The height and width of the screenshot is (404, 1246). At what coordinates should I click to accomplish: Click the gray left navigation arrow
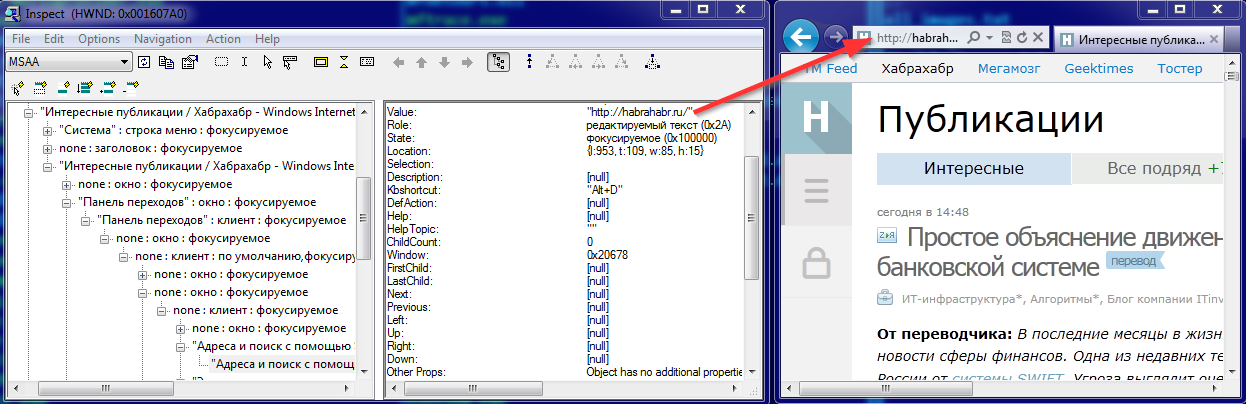399,62
